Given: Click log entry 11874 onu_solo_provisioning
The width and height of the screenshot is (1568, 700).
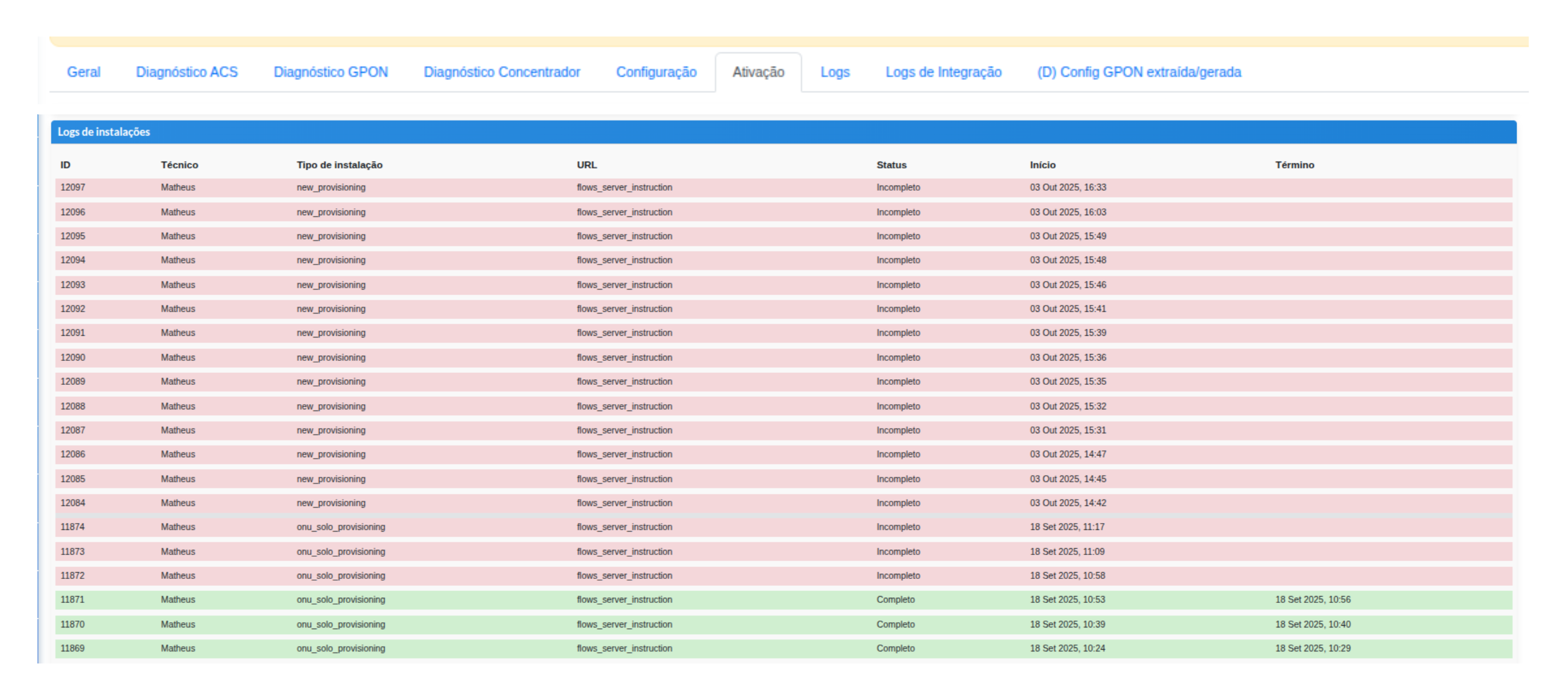Looking at the screenshot, I should (340, 527).
